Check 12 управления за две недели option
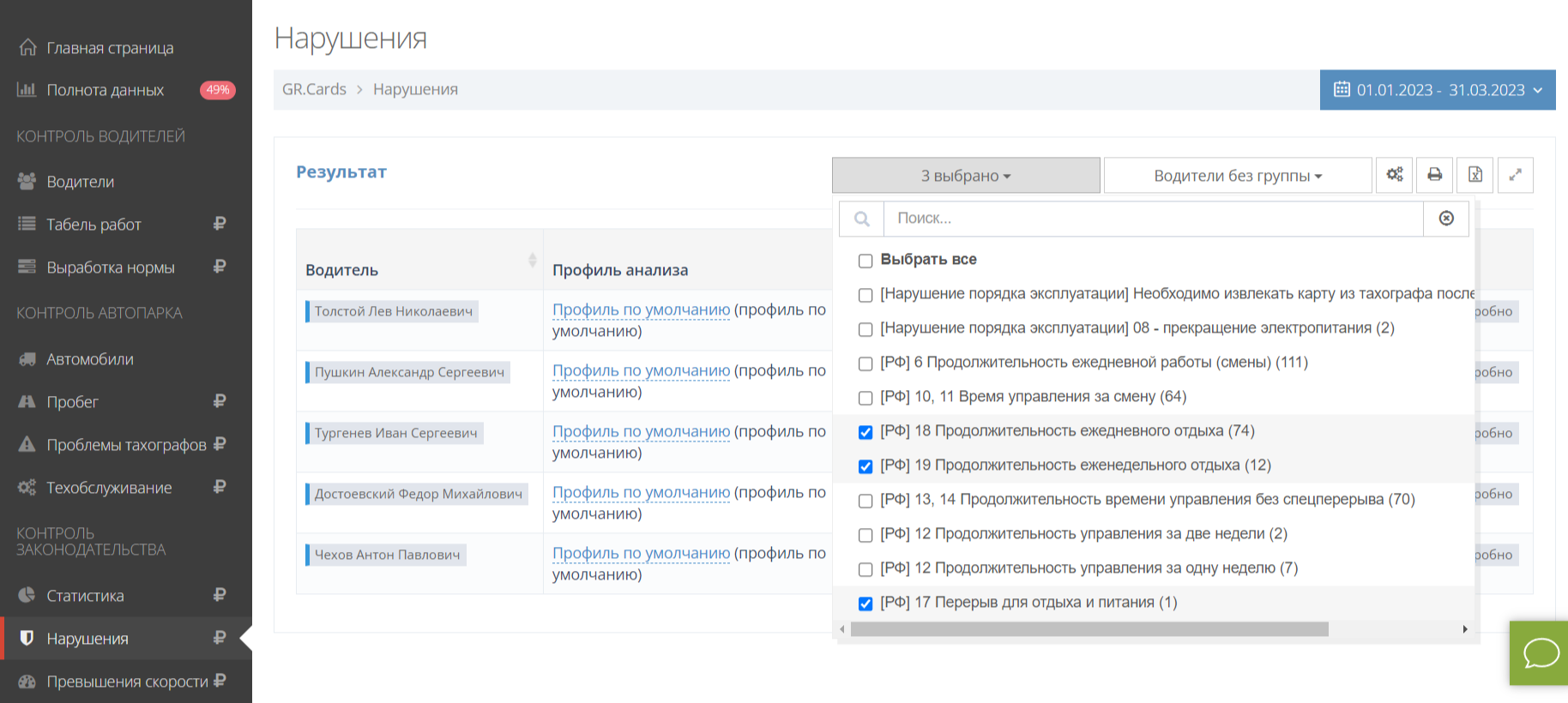The height and width of the screenshot is (703, 1568). click(865, 535)
